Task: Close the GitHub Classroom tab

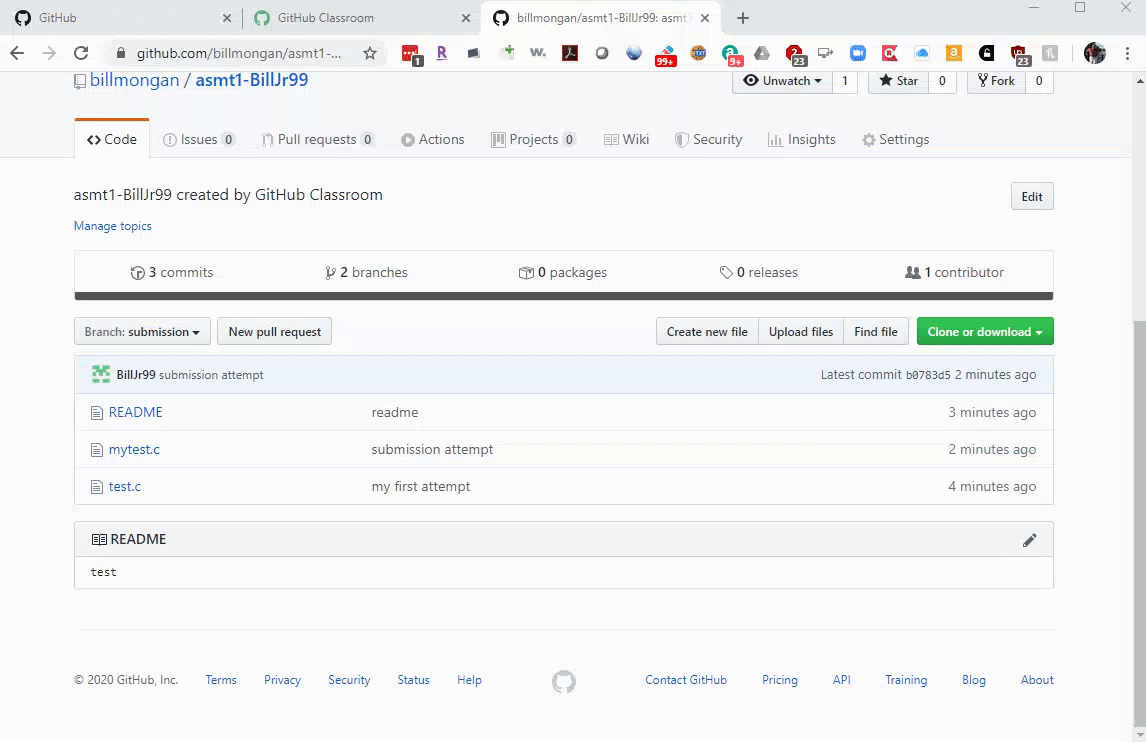Action: [x=466, y=18]
